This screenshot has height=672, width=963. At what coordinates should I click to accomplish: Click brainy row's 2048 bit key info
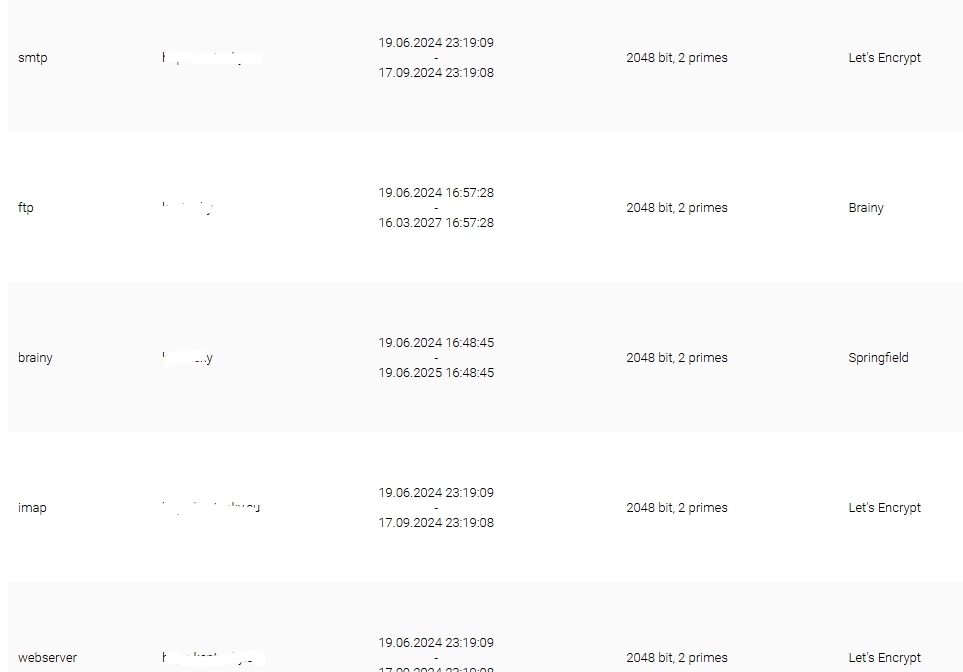coord(676,358)
